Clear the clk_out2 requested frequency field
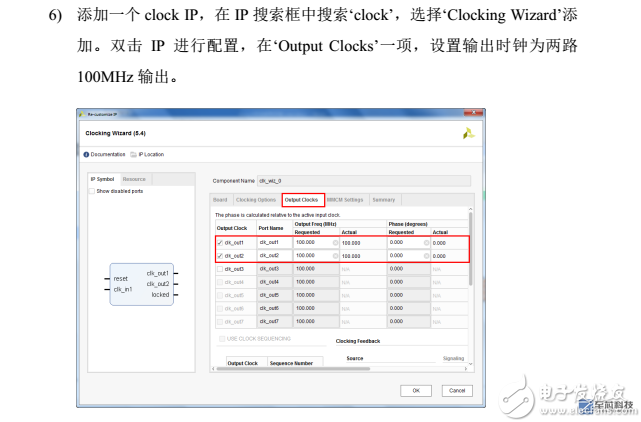This screenshot has width=641, height=422. pos(335,256)
